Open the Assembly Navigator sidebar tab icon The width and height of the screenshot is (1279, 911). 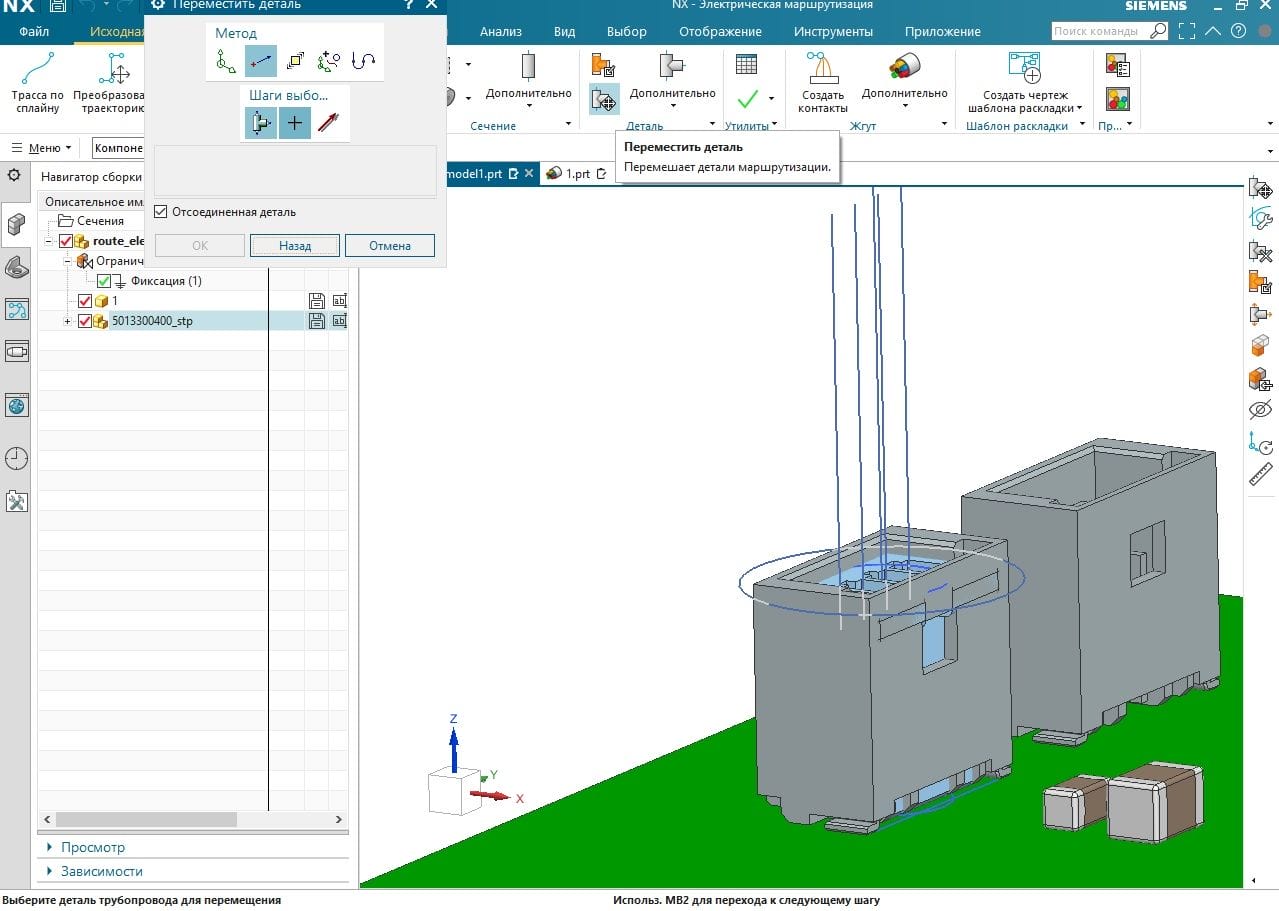click(16, 224)
